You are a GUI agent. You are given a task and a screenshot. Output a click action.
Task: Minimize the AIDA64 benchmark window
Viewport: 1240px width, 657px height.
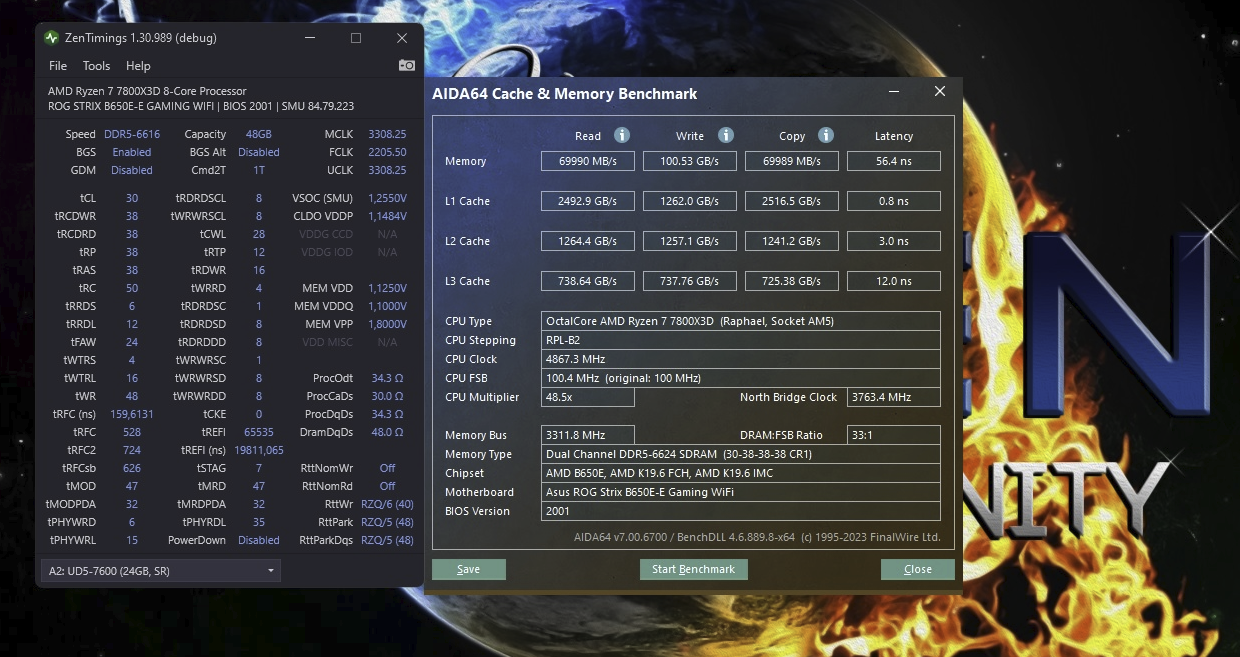894,91
